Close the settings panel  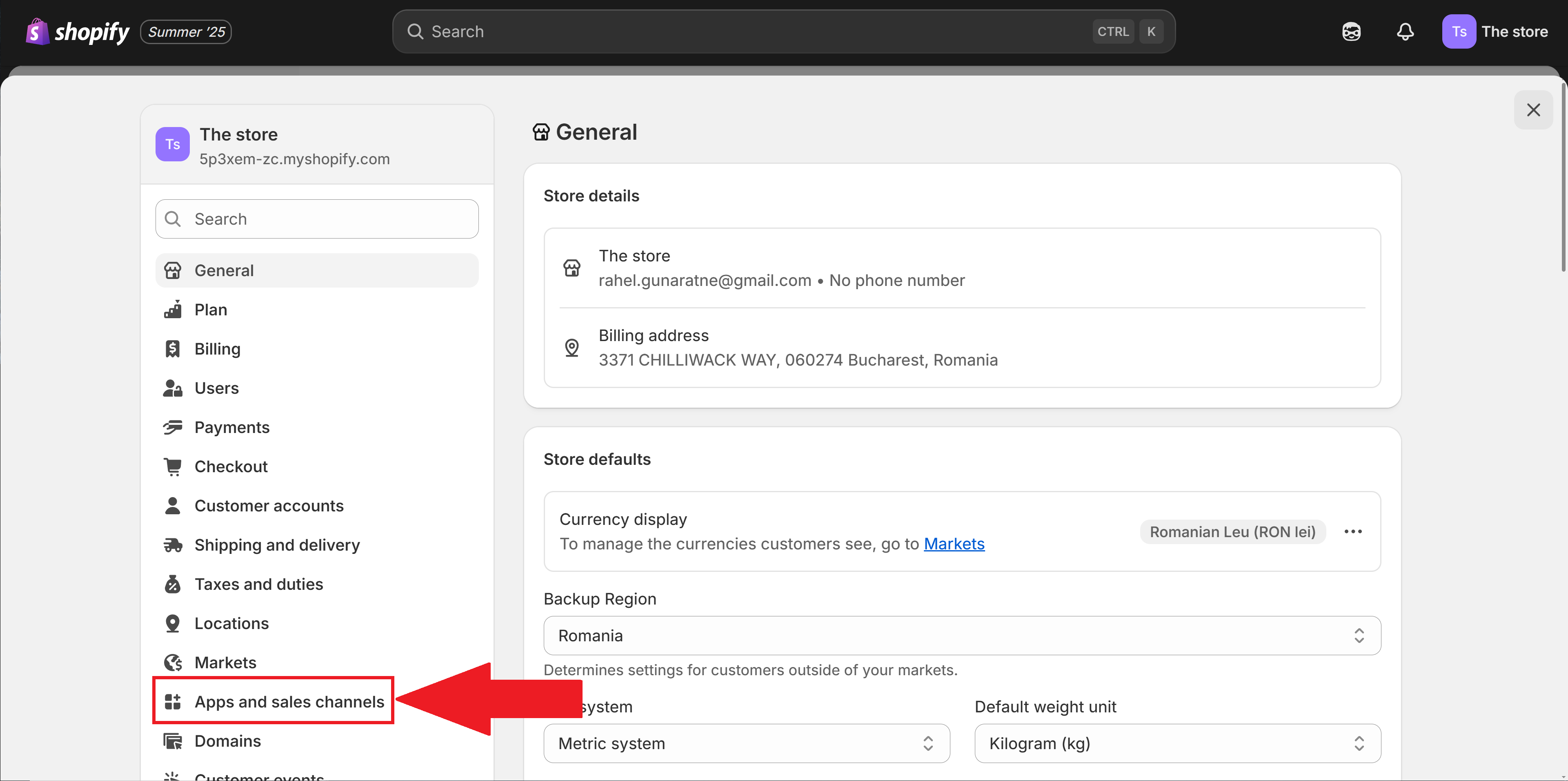tap(1534, 109)
